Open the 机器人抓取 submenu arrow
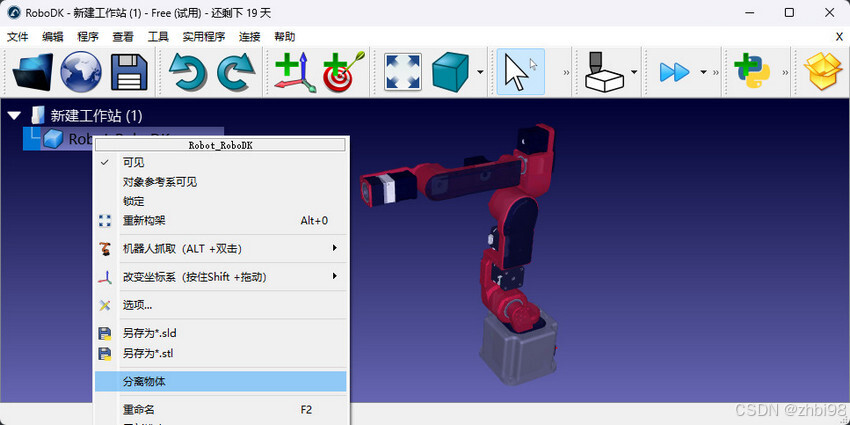This screenshot has height=425, width=850. point(334,248)
